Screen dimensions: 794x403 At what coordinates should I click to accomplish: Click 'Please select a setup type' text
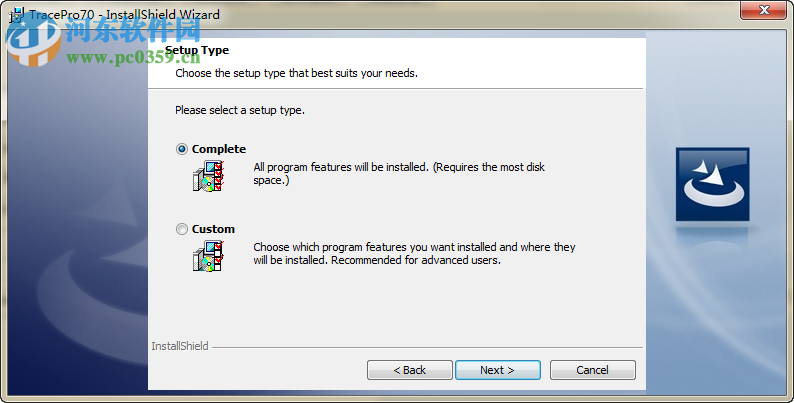pos(239,110)
